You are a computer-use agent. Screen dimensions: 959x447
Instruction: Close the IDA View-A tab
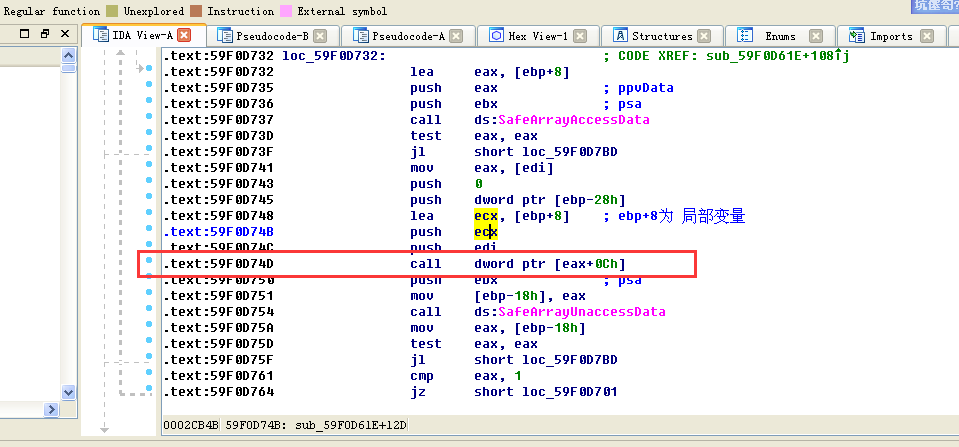(183, 36)
